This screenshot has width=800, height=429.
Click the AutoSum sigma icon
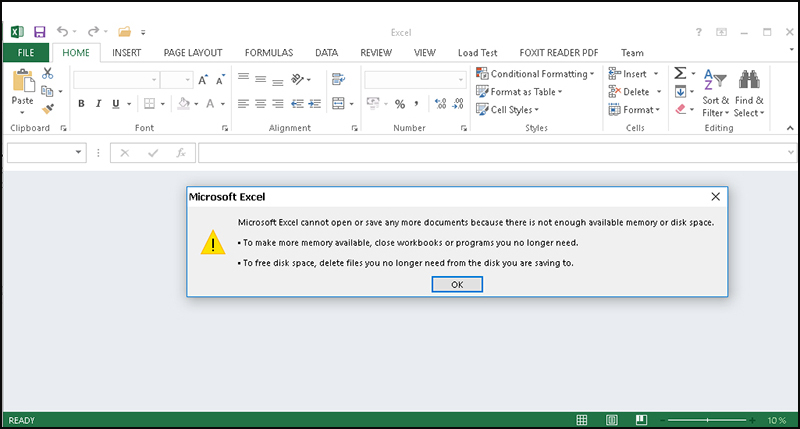tap(680, 74)
